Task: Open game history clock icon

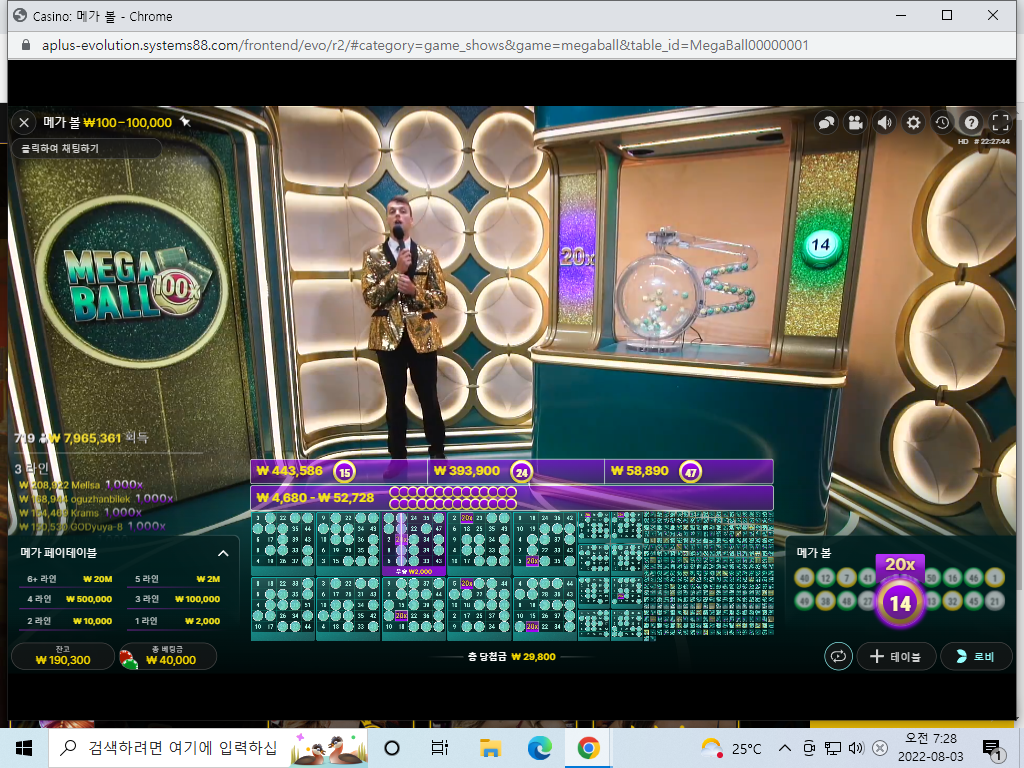Action: pyautogui.click(x=942, y=123)
